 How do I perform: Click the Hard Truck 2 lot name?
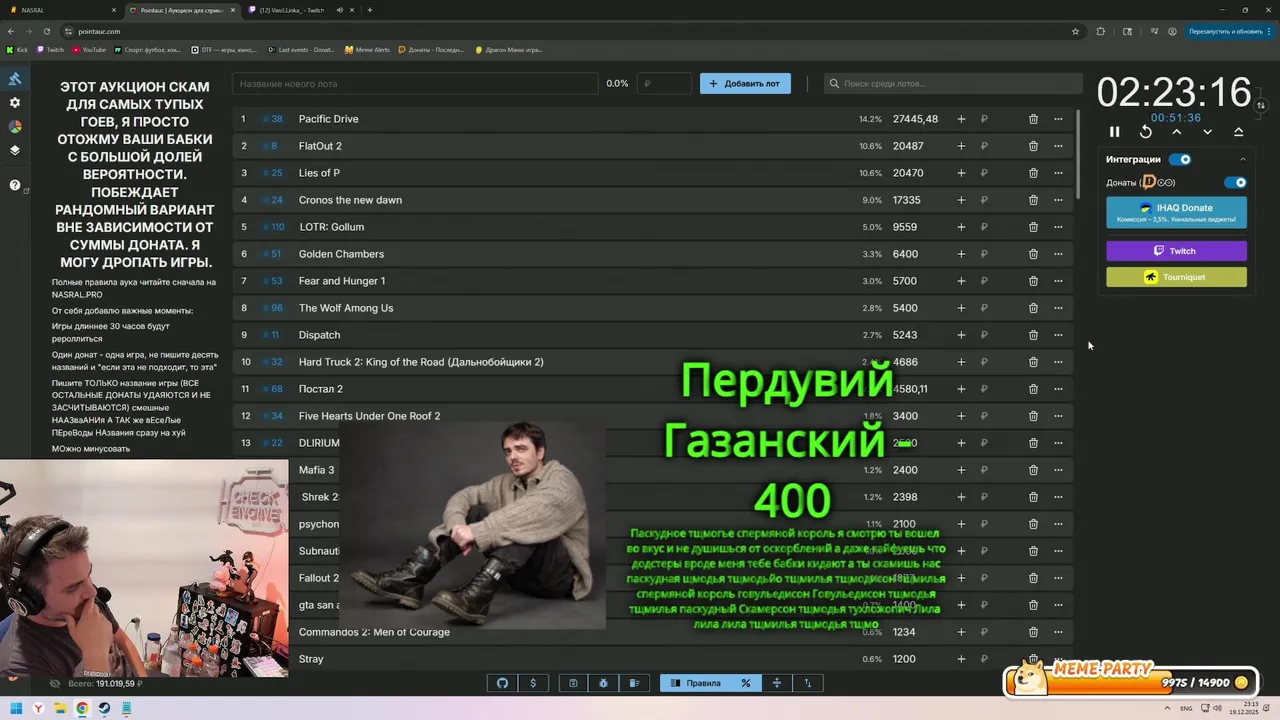click(421, 362)
